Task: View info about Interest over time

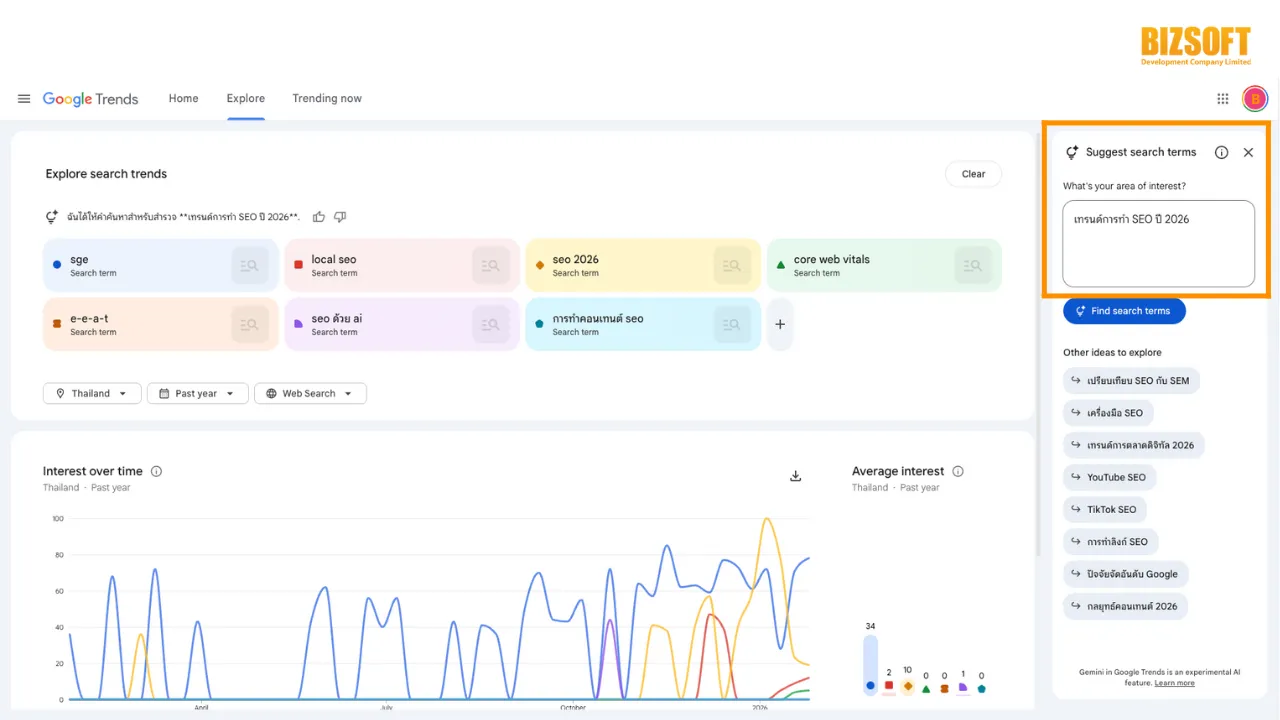Action: pyautogui.click(x=157, y=471)
